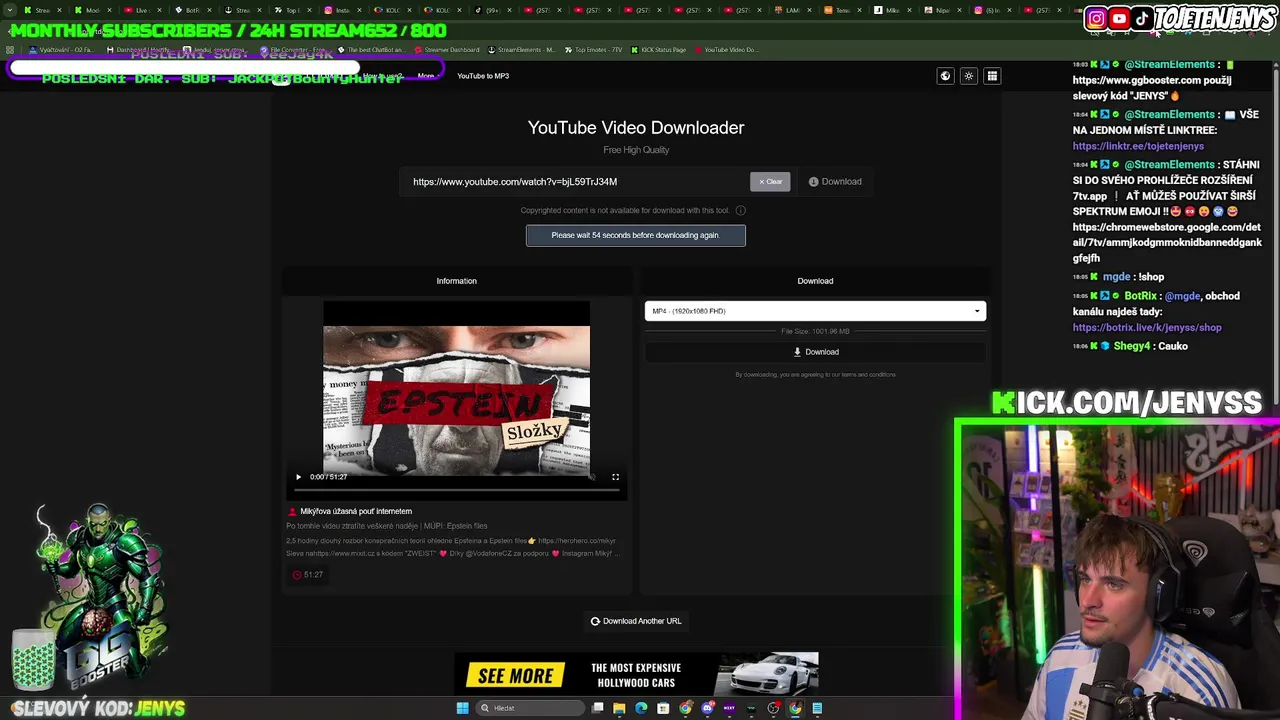Click the Hledat taskbar search box
This screenshot has height=720, width=1280.
point(530,708)
